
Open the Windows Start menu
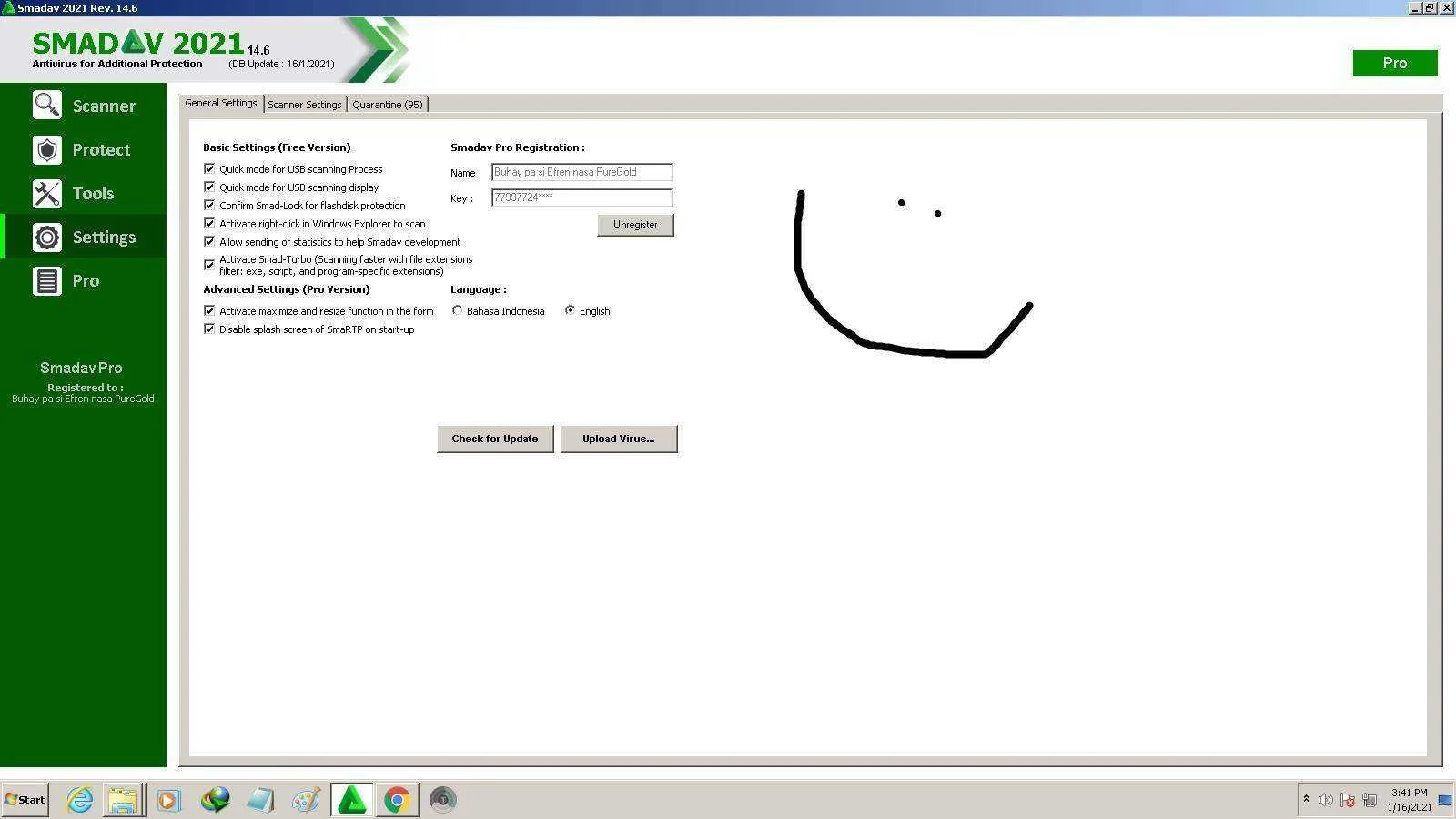coord(25,800)
